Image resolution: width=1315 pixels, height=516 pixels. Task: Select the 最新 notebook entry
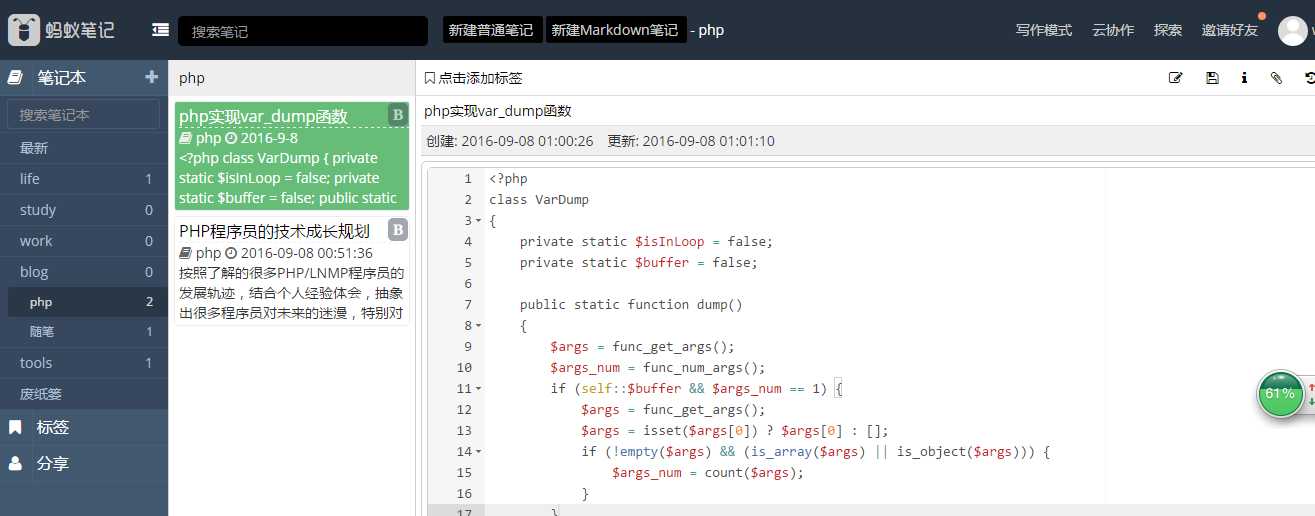tap(84, 148)
